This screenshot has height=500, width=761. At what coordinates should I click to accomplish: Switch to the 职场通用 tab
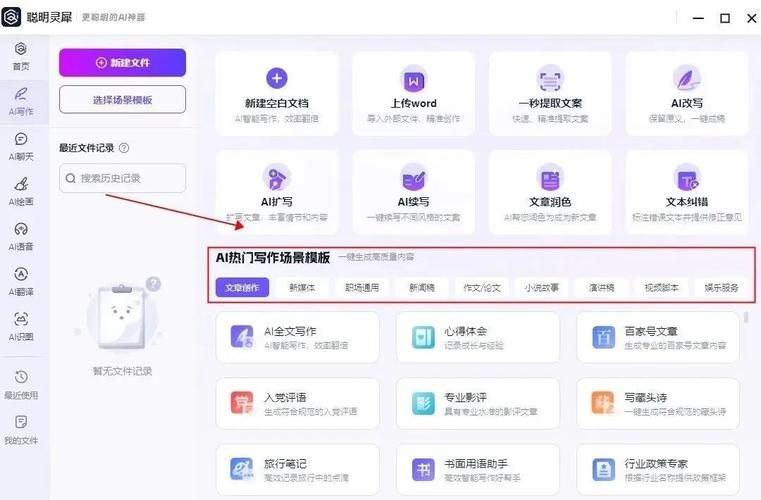pyautogui.click(x=362, y=287)
